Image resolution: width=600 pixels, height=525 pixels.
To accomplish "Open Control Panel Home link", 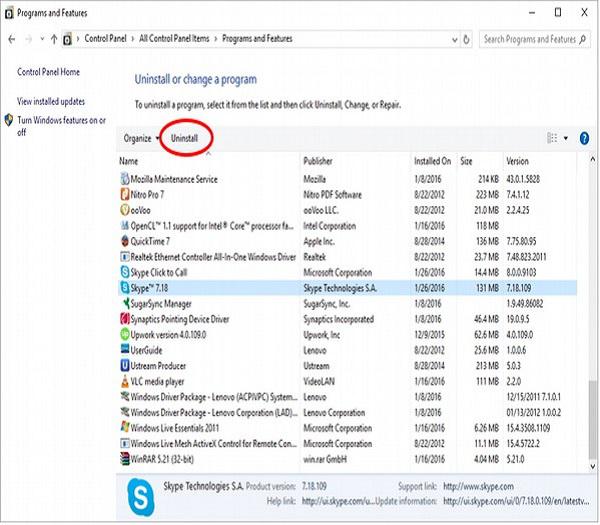I will tap(48, 72).
